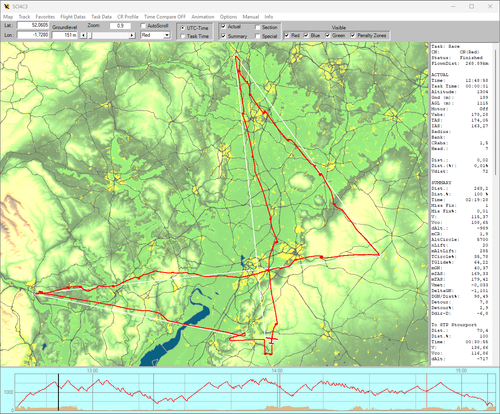
Task: Click the eastern turnpoint of the task triangle
Action: [x=379, y=255]
